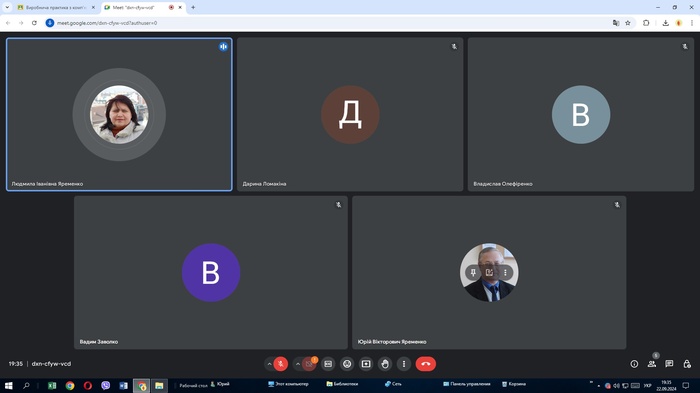Screen dimensions: 700x393
Task: Open host controls lock icon
Action: point(687,364)
